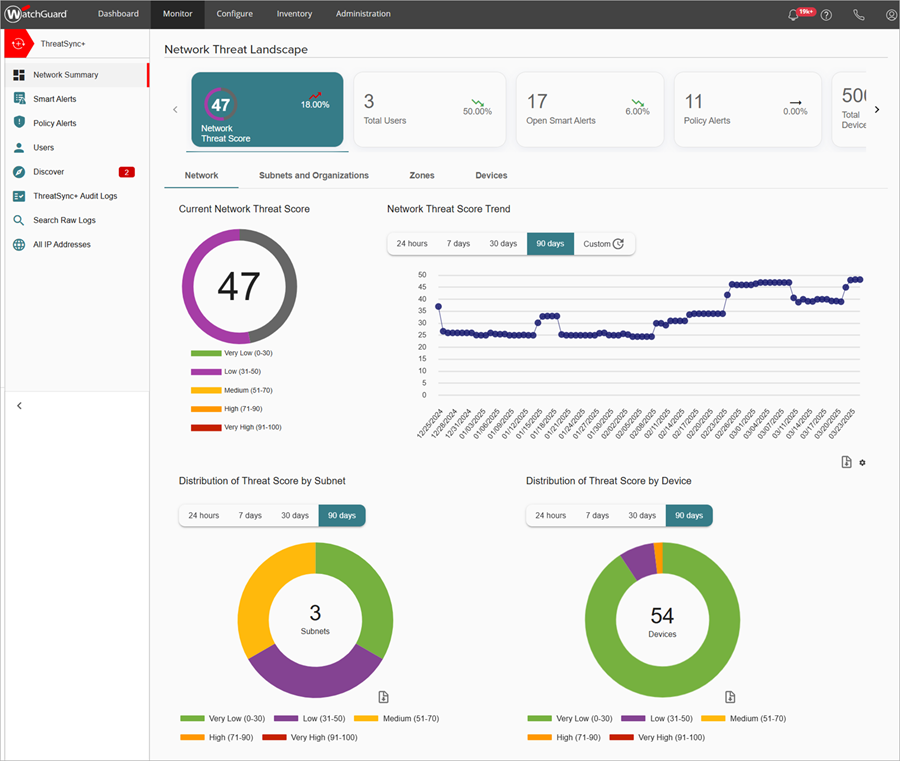Image resolution: width=900 pixels, height=761 pixels.
Task: Click the phone support icon
Action: click(858, 14)
